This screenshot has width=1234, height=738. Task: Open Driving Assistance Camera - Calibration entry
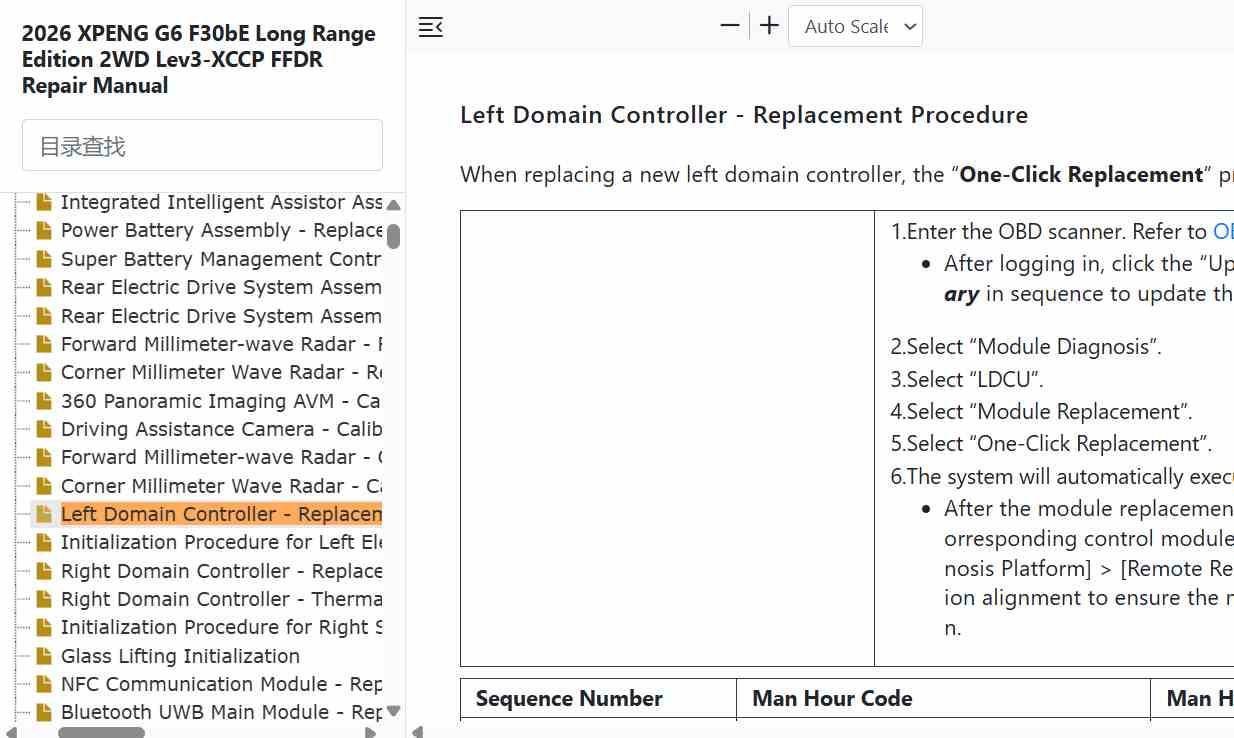pos(221,429)
